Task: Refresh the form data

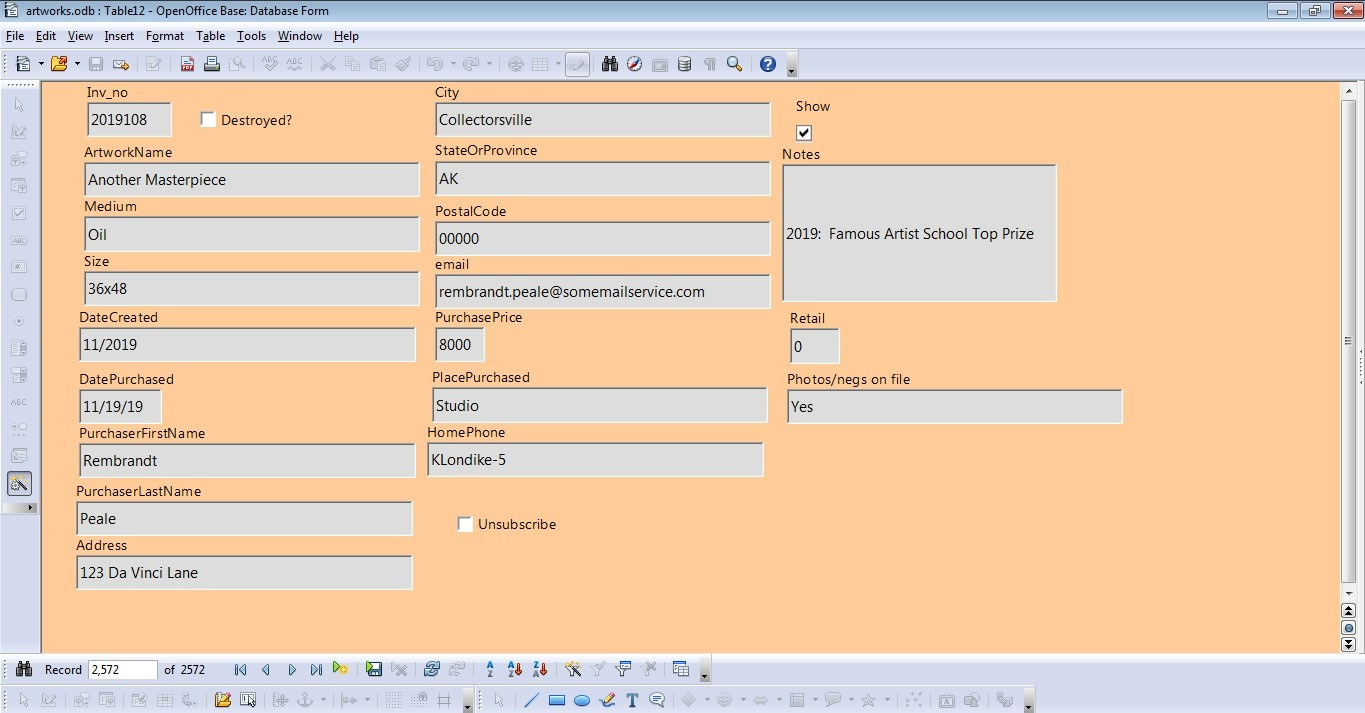Action: tap(432, 669)
